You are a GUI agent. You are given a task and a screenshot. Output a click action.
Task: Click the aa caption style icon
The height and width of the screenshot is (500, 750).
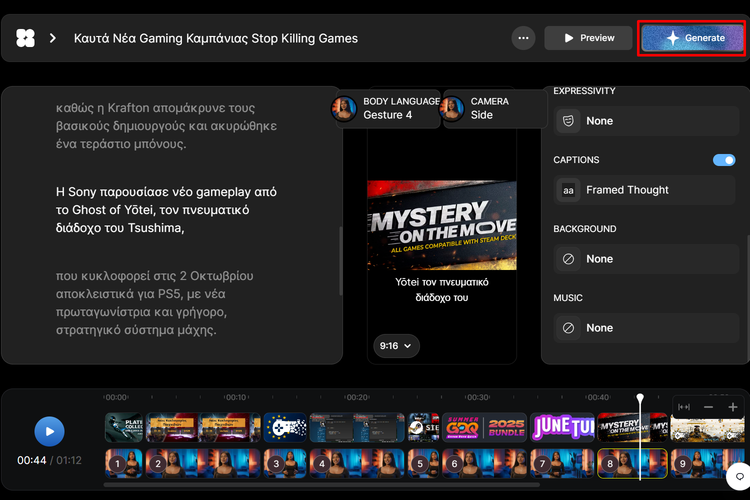[568, 190]
